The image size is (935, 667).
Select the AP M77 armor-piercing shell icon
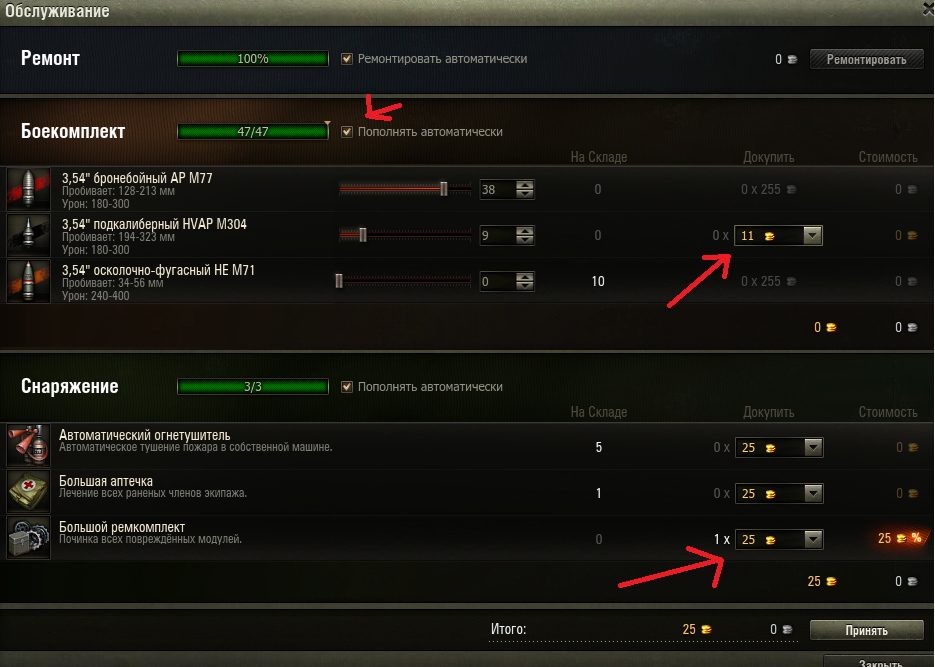tap(28, 189)
